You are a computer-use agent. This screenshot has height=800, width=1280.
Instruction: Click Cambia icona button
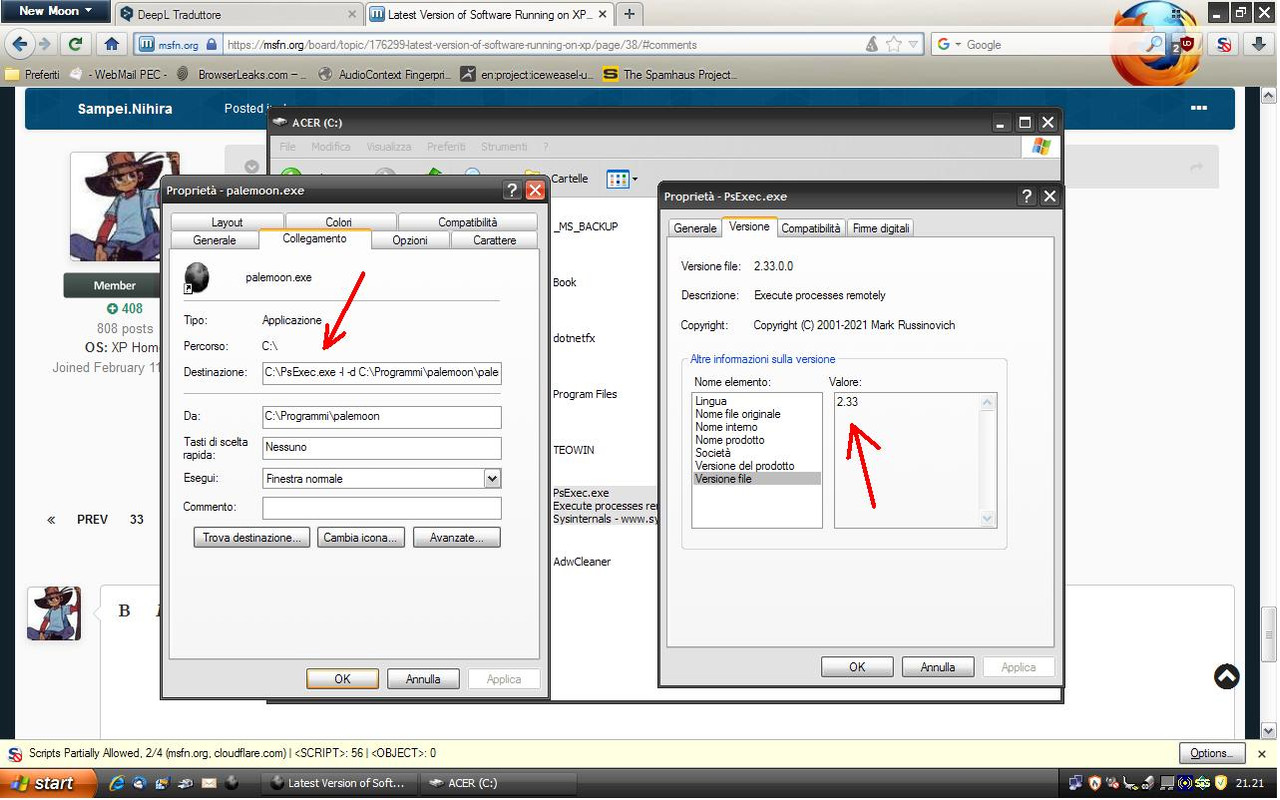tap(361, 538)
